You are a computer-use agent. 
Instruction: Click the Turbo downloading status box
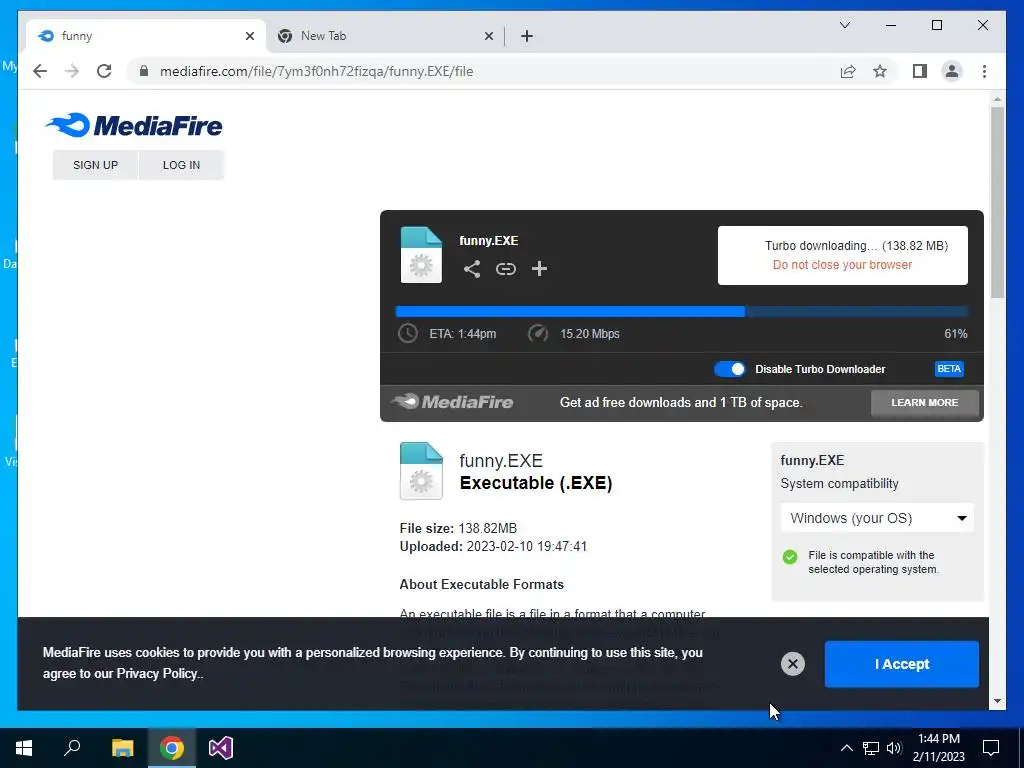tap(842, 255)
